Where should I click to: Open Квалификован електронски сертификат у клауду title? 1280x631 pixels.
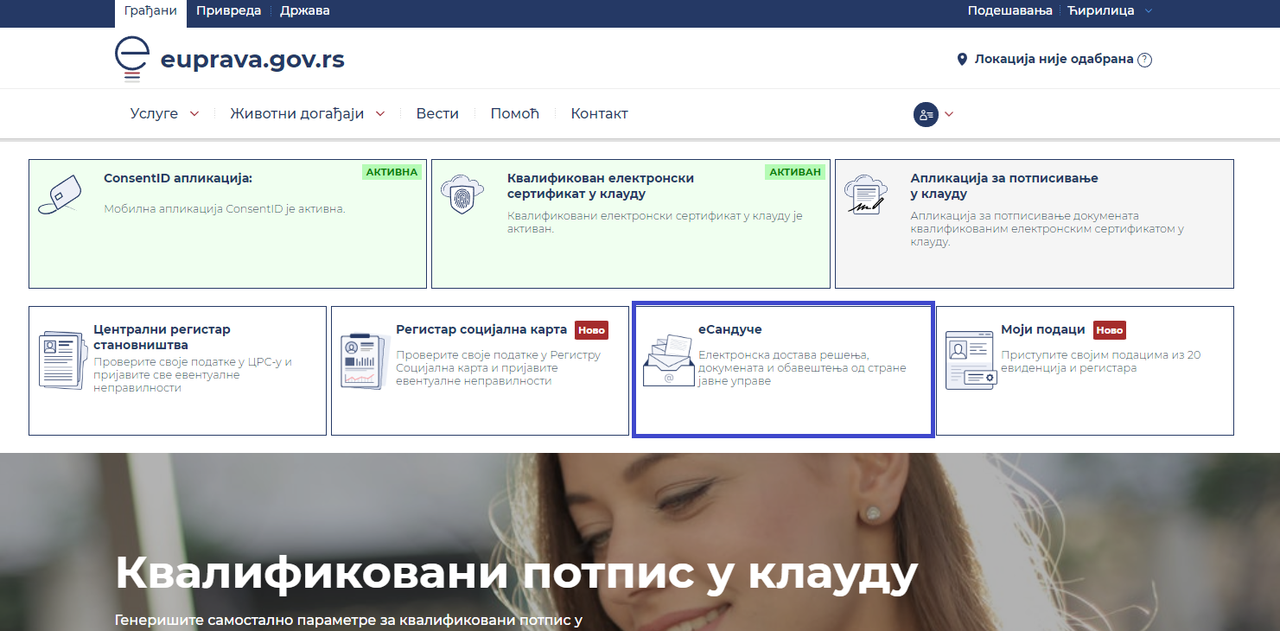pos(600,186)
